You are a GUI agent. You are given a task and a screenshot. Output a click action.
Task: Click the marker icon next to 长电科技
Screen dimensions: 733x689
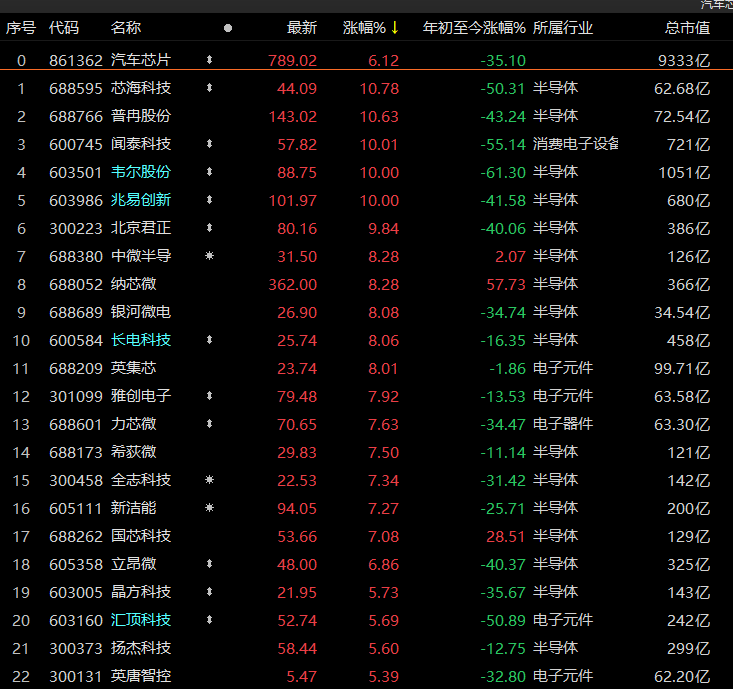[209, 340]
